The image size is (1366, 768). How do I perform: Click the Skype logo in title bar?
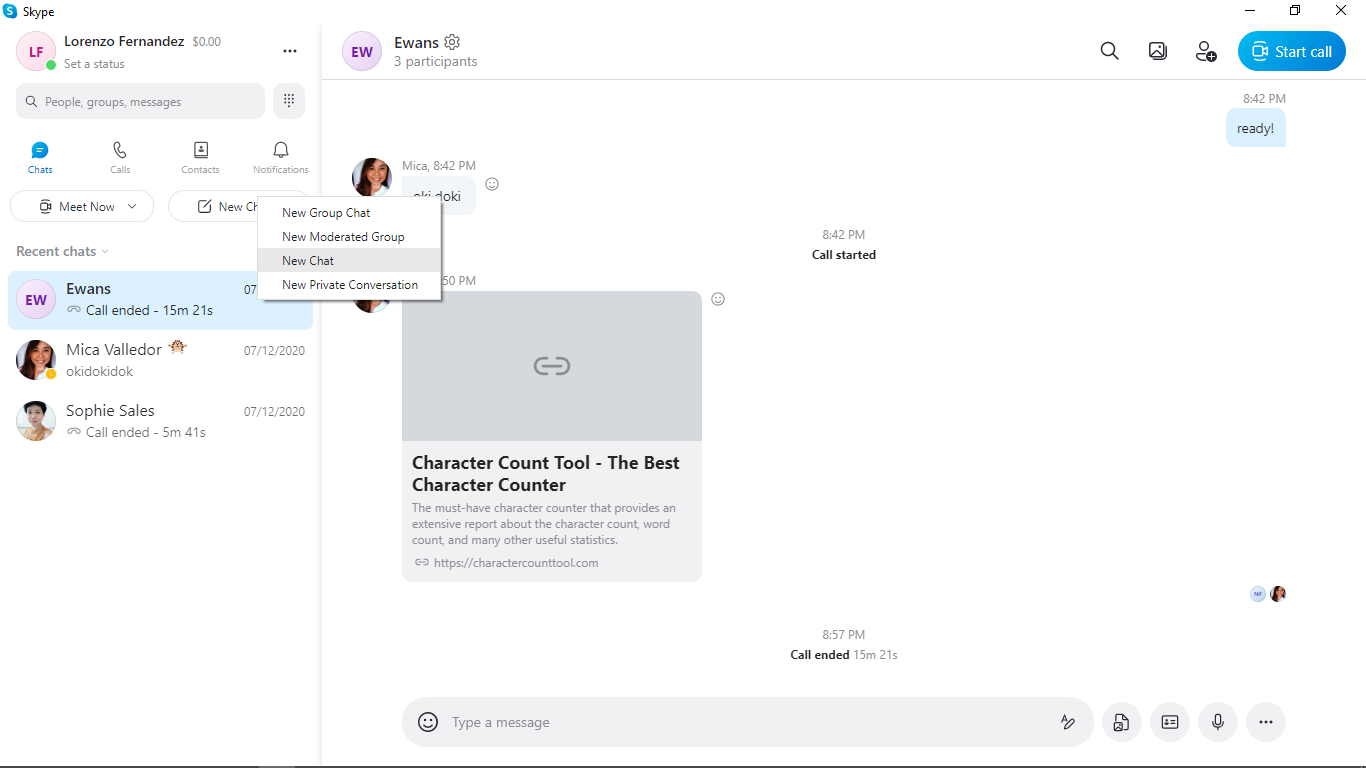pos(10,11)
